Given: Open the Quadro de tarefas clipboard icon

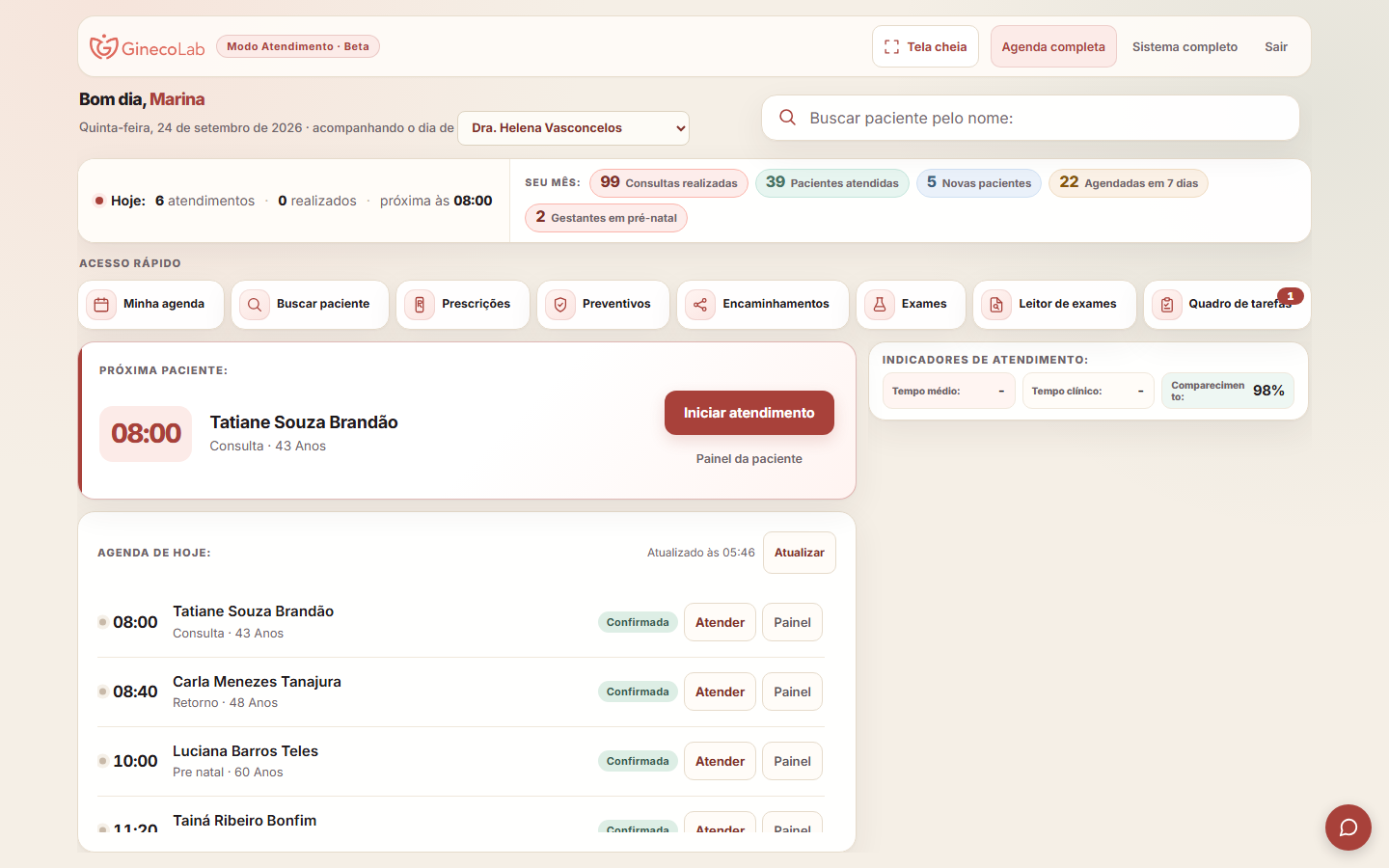Looking at the screenshot, I should tap(1167, 305).
